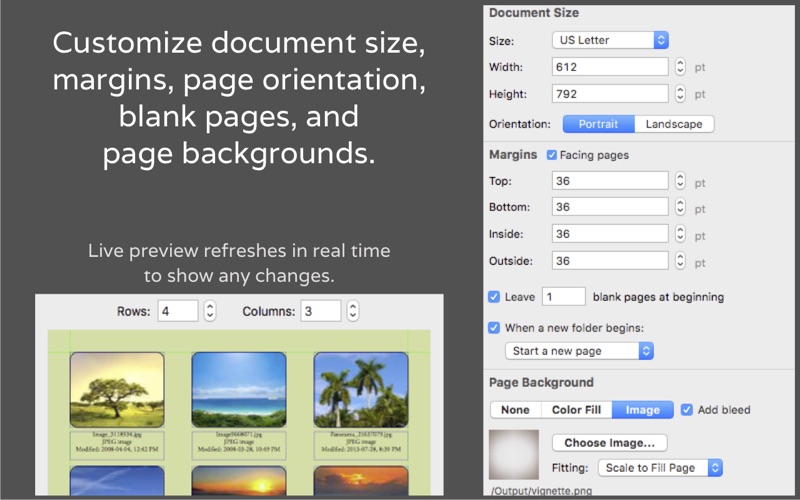Click the Width field showing 612

pos(610,67)
